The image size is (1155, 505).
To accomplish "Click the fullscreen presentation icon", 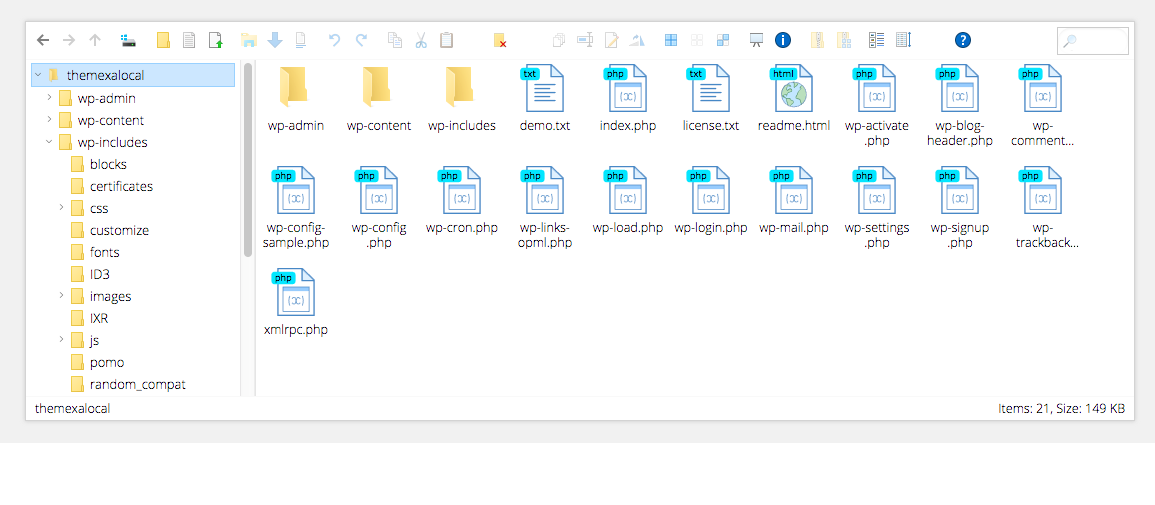I will [756, 40].
